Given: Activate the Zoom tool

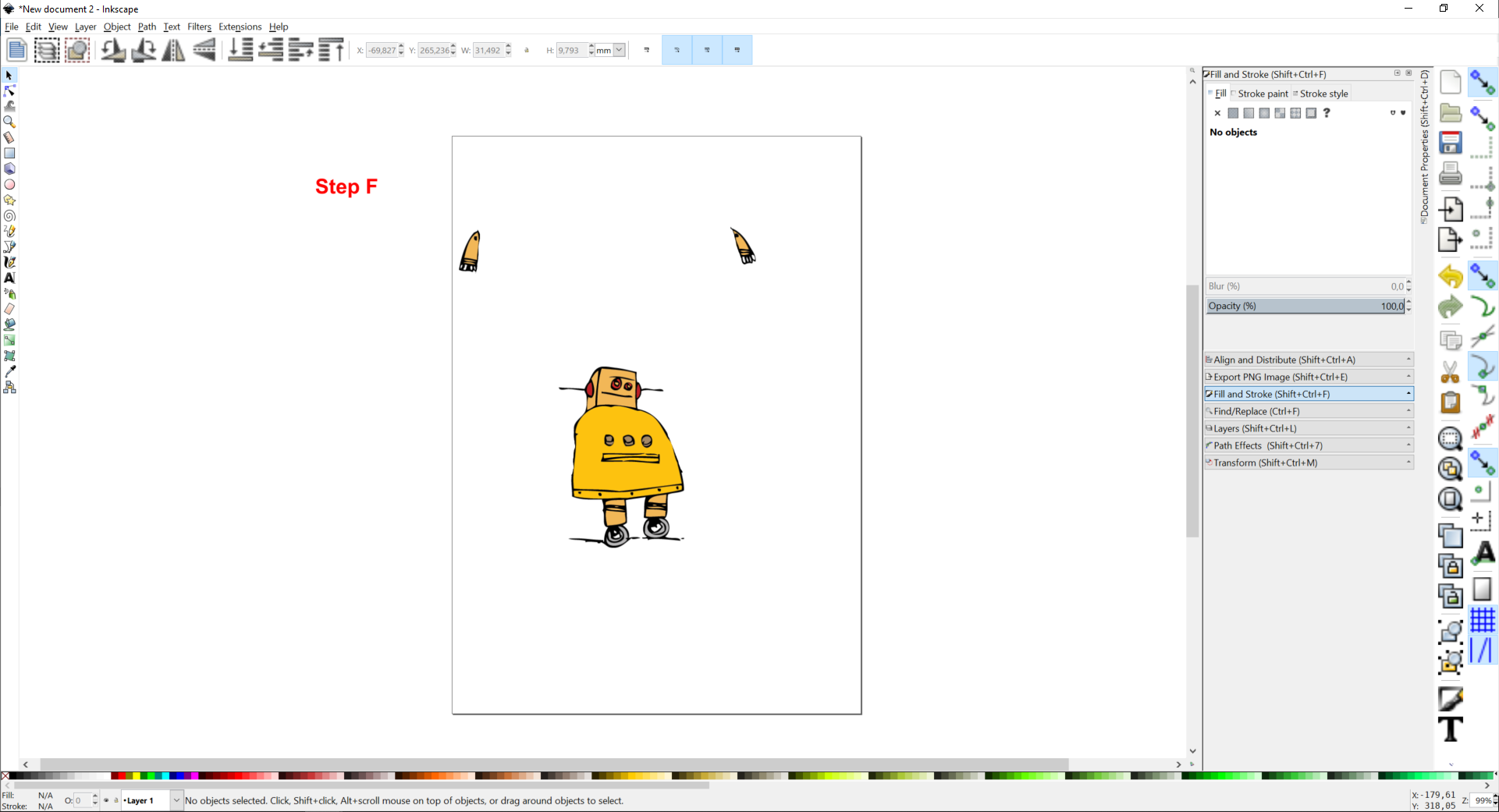Looking at the screenshot, I should pyautogui.click(x=10, y=122).
